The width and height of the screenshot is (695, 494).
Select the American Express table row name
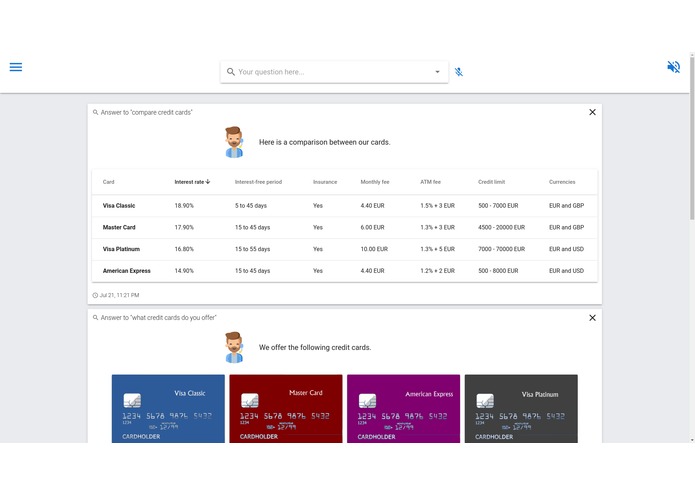pyautogui.click(x=126, y=271)
